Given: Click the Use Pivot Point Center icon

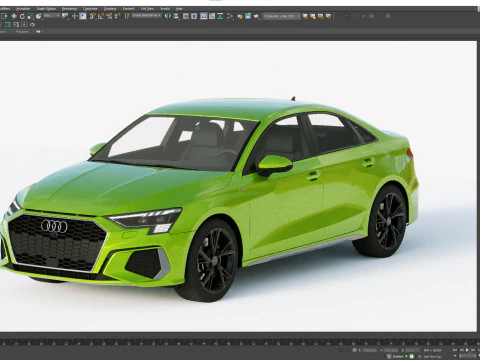Looking at the screenshot, I should point(65,16).
